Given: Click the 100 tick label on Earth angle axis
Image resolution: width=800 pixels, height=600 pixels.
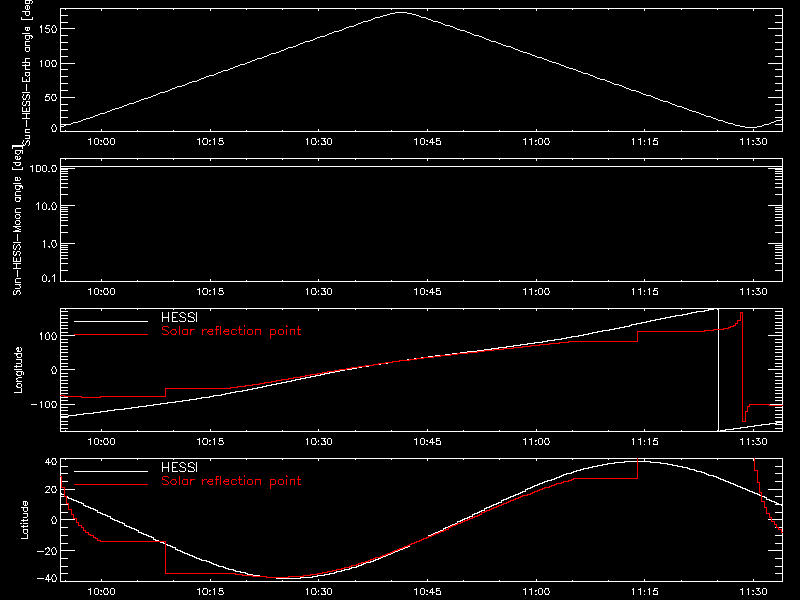Looking at the screenshot, I should 48,63.
